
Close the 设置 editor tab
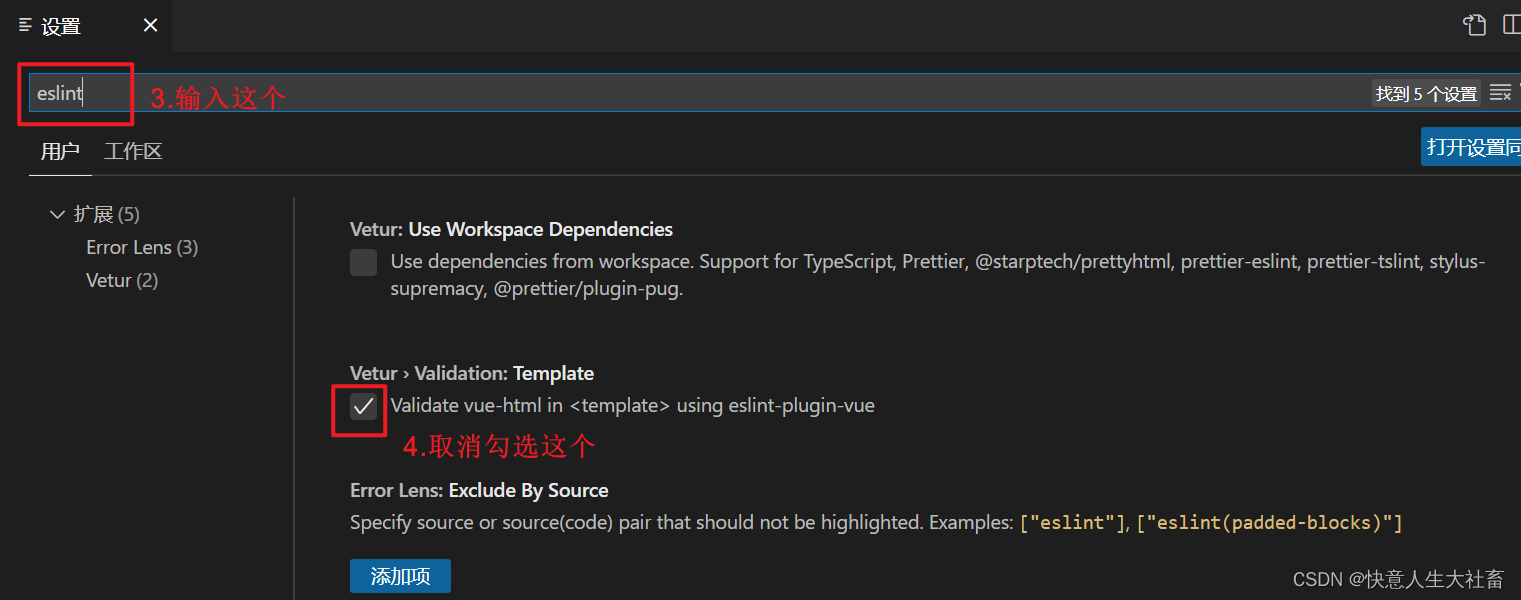[x=149, y=25]
